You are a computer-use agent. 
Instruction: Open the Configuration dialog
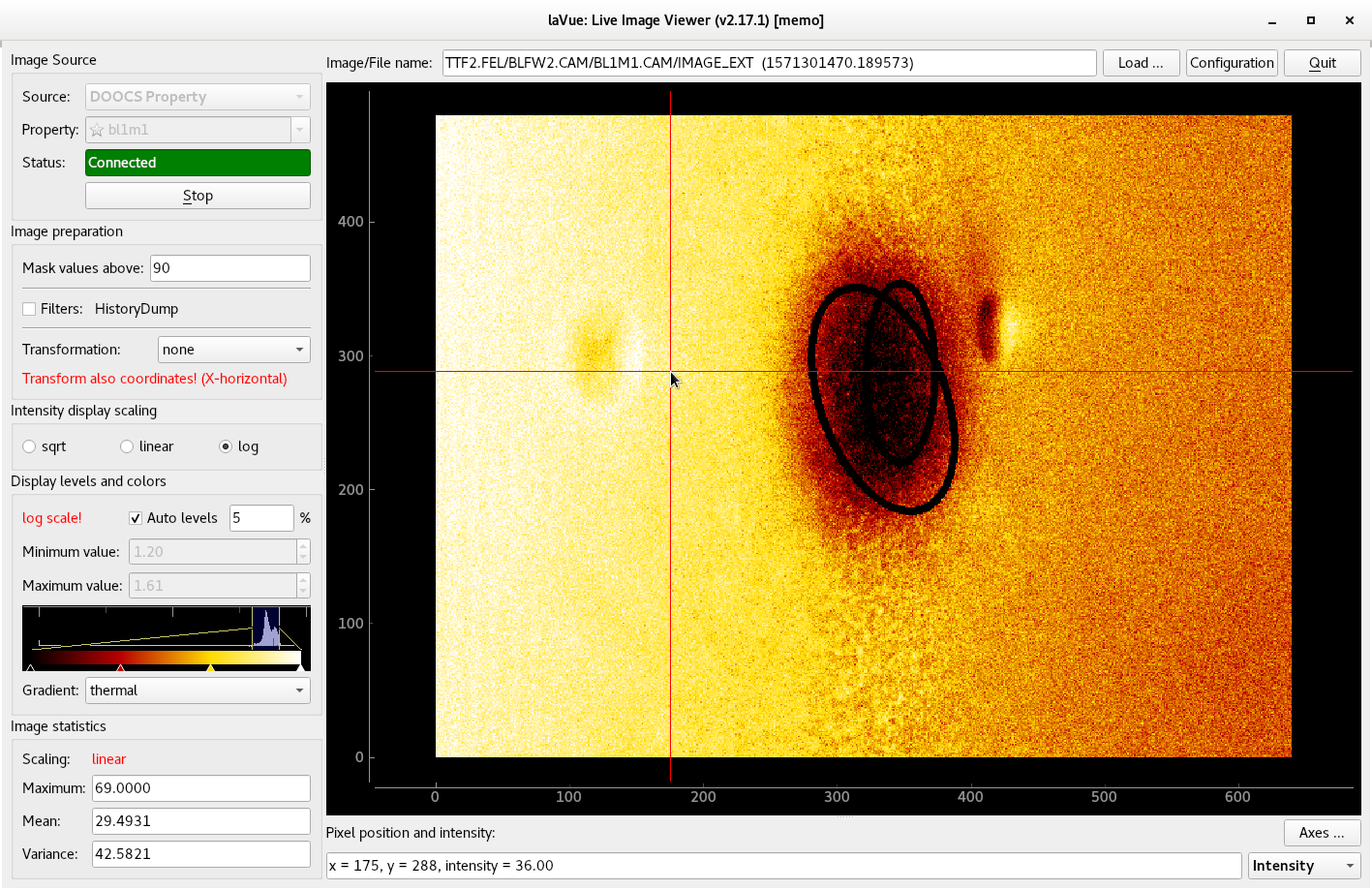(x=1232, y=63)
